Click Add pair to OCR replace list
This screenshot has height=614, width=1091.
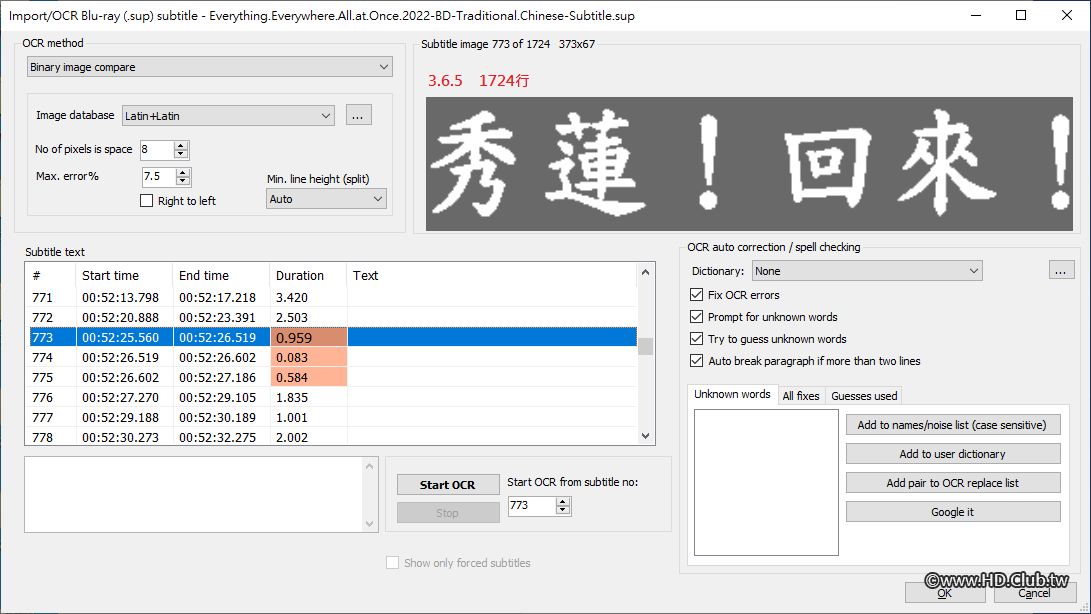pyautogui.click(x=953, y=482)
